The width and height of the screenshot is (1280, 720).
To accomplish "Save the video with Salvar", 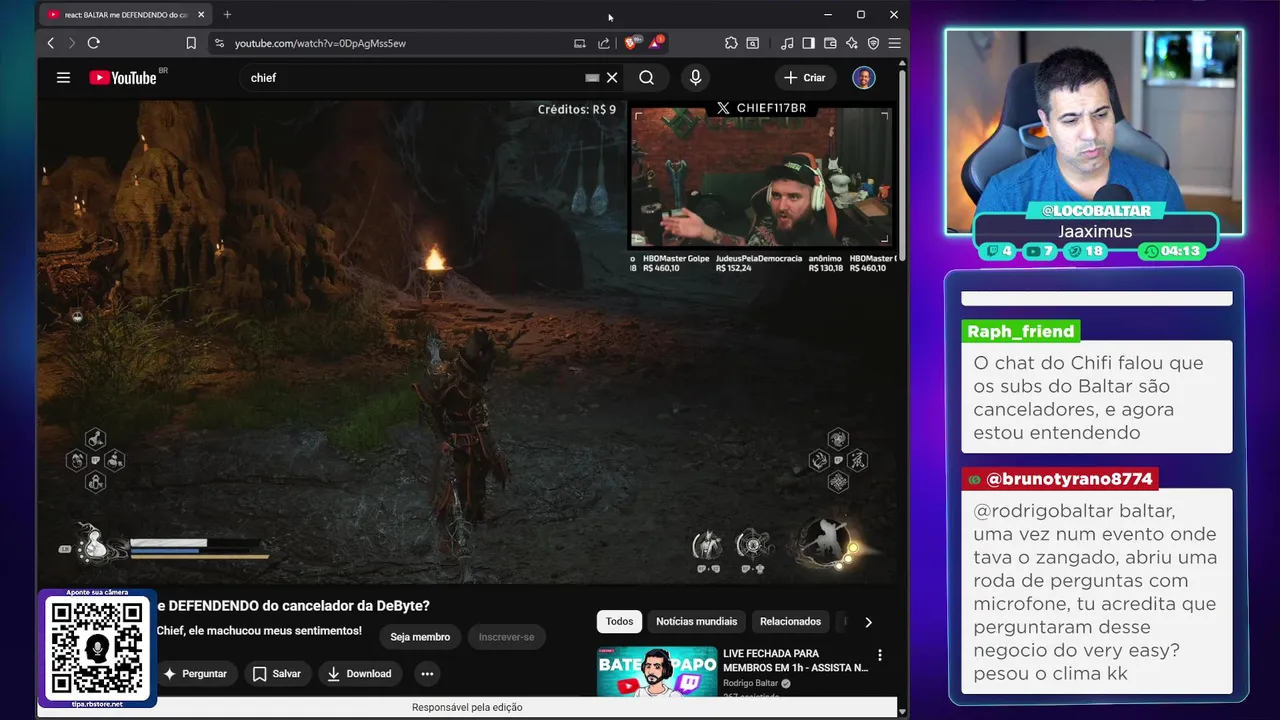I will coord(277,674).
